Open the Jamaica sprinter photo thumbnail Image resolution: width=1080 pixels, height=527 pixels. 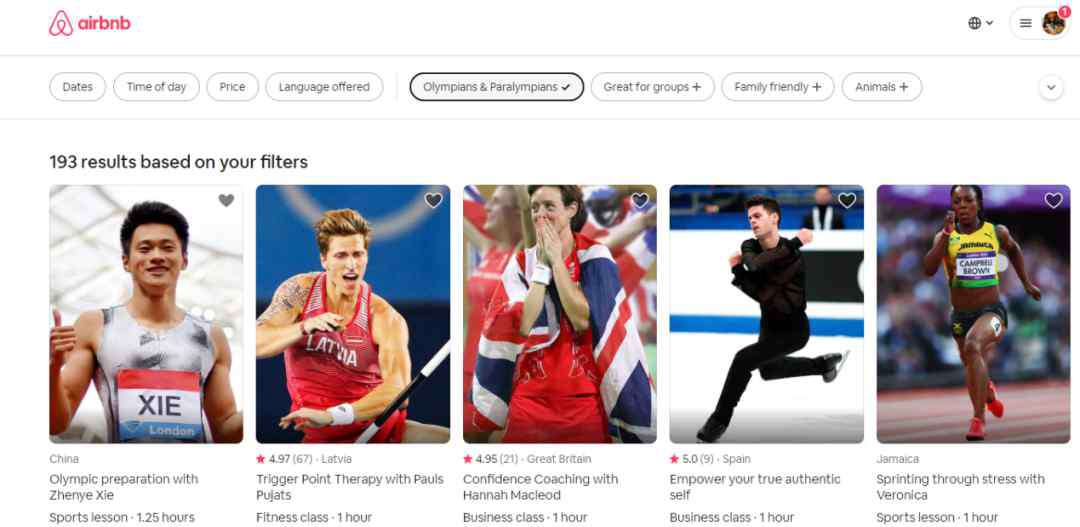(x=973, y=313)
